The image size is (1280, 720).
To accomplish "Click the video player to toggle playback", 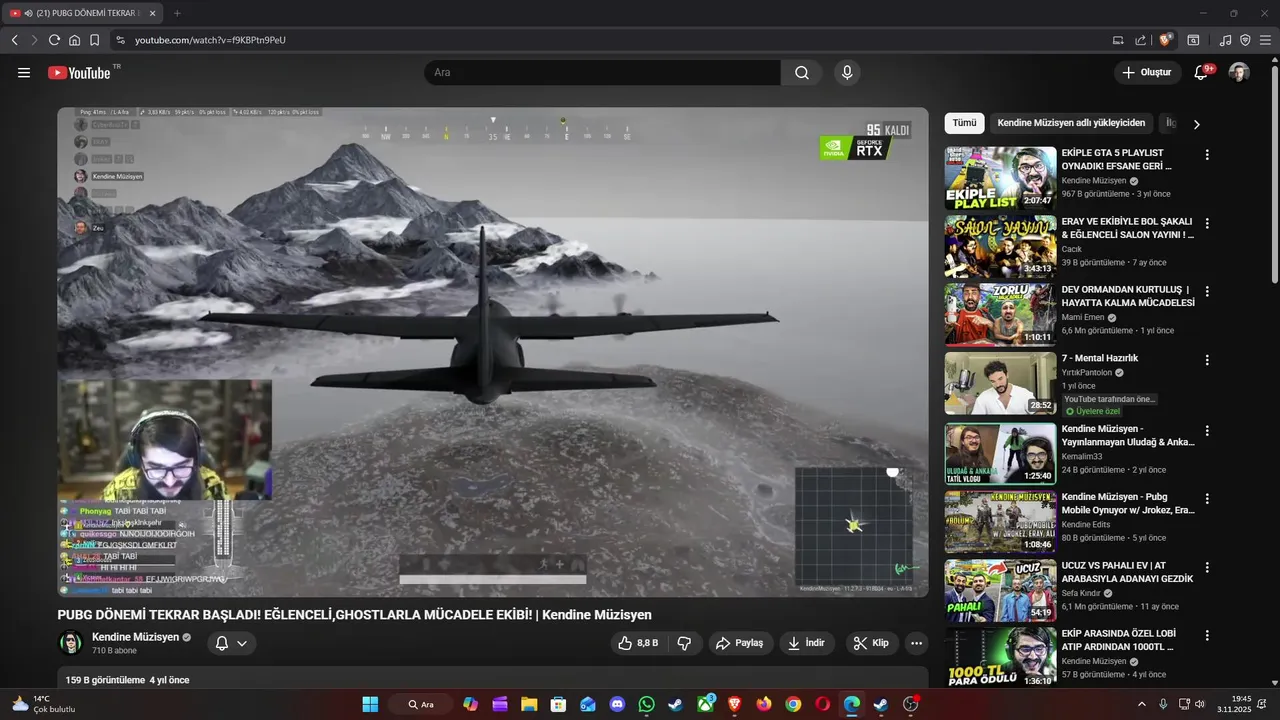I will coord(492,352).
